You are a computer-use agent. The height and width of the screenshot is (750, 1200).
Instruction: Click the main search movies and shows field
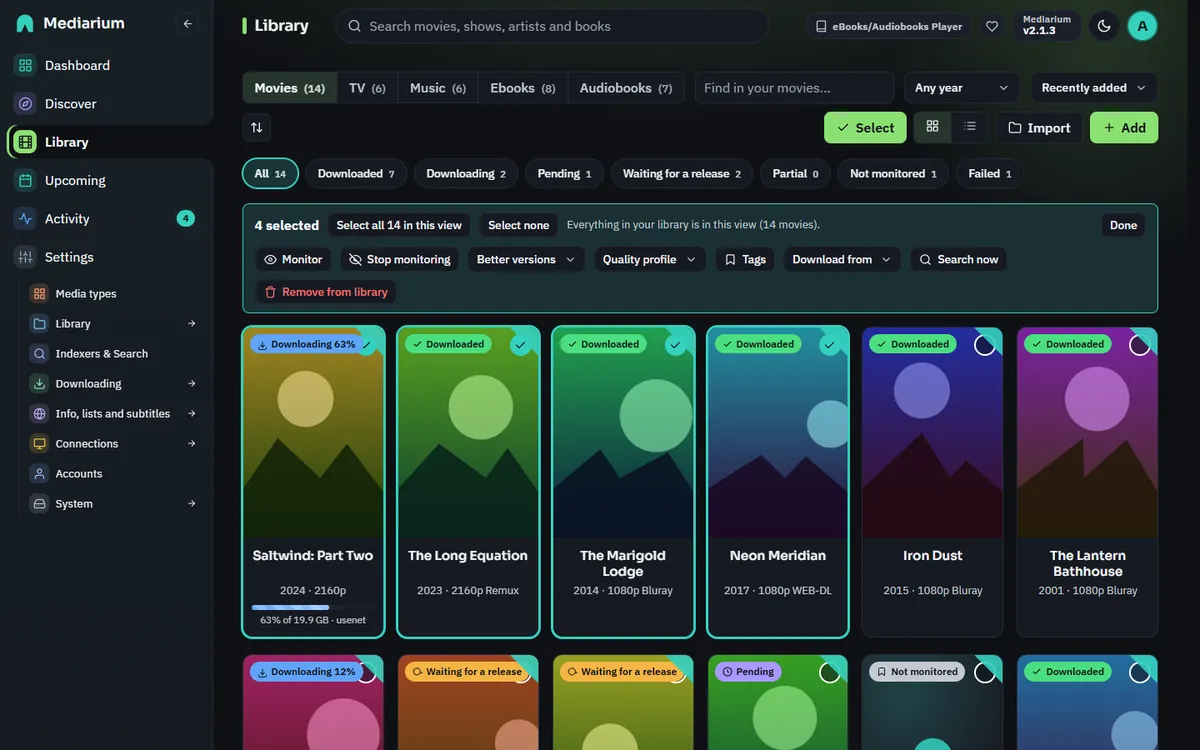[x=551, y=26]
